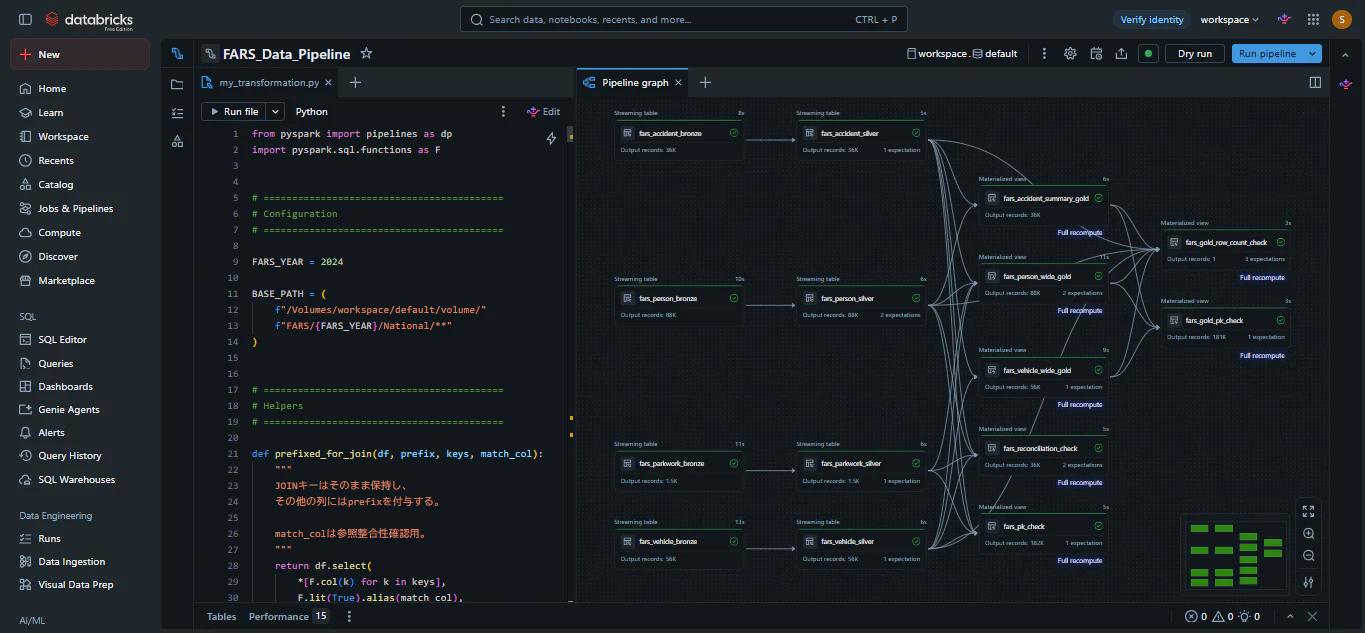Fit the pipeline graph to view
This screenshot has height=633, width=1365.
(x=1309, y=511)
